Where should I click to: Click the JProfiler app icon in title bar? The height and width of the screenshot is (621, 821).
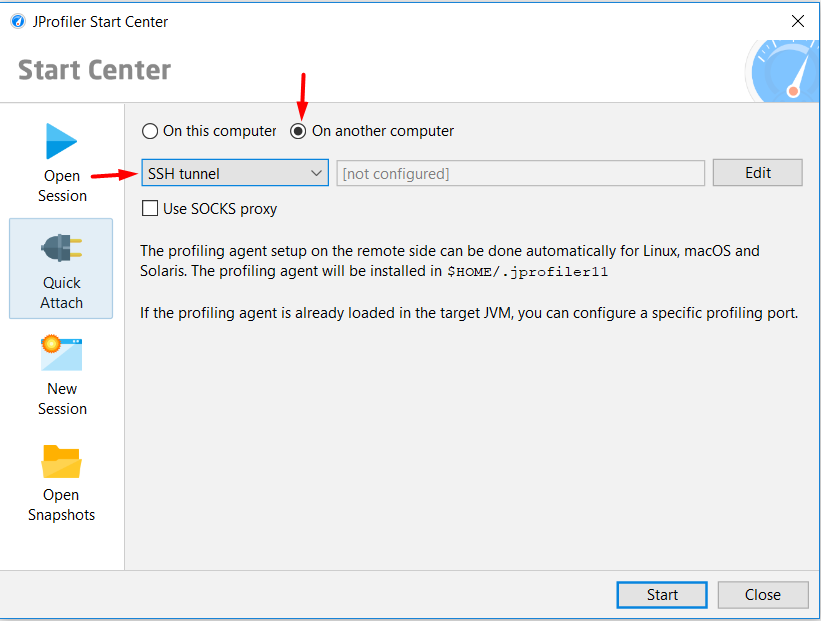tap(18, 21)
